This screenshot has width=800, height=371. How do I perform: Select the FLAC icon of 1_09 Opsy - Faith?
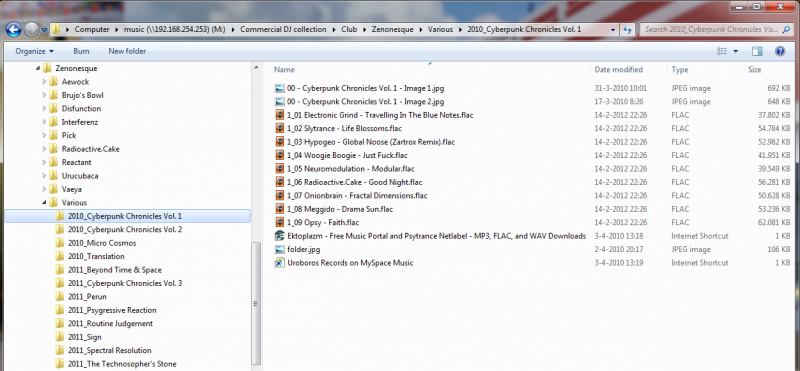[279, 222]
